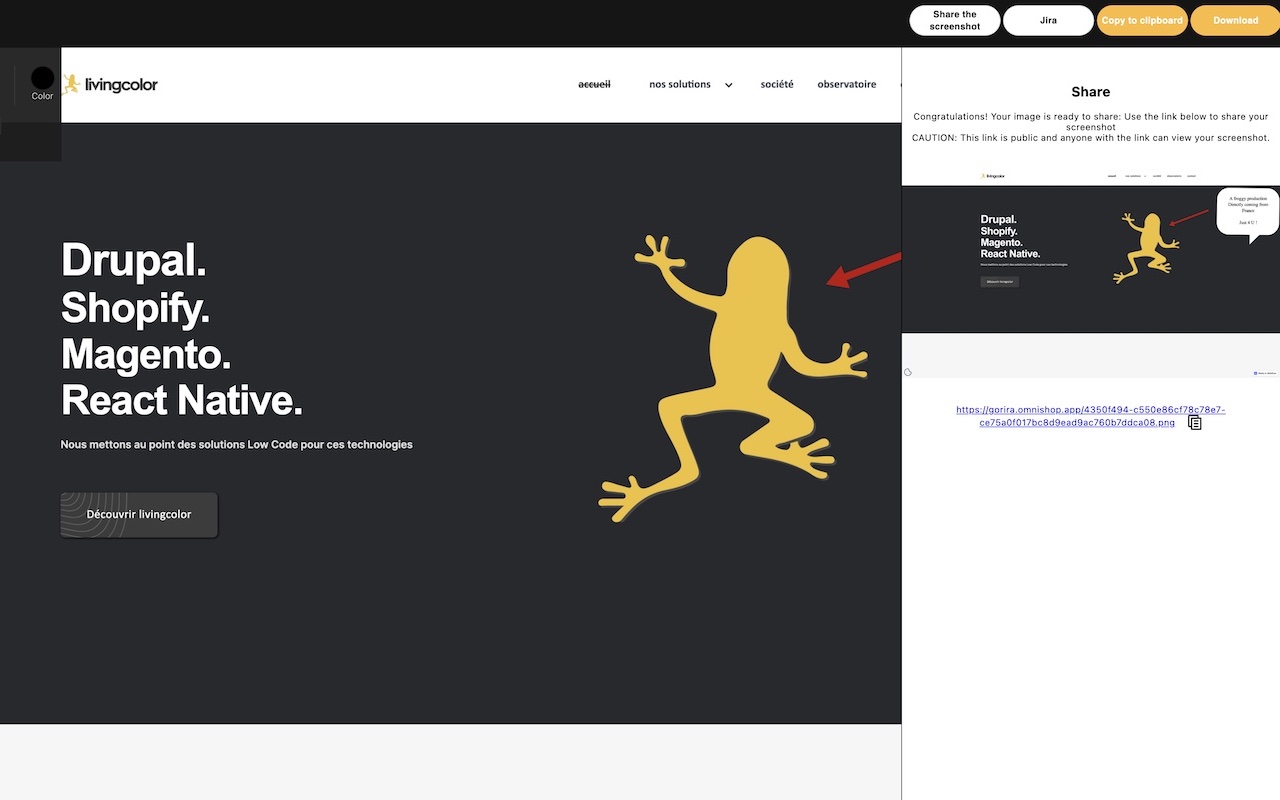
Task: Send screenshot to Jira
Action: pyautogui.click(x=1048, y=20)
